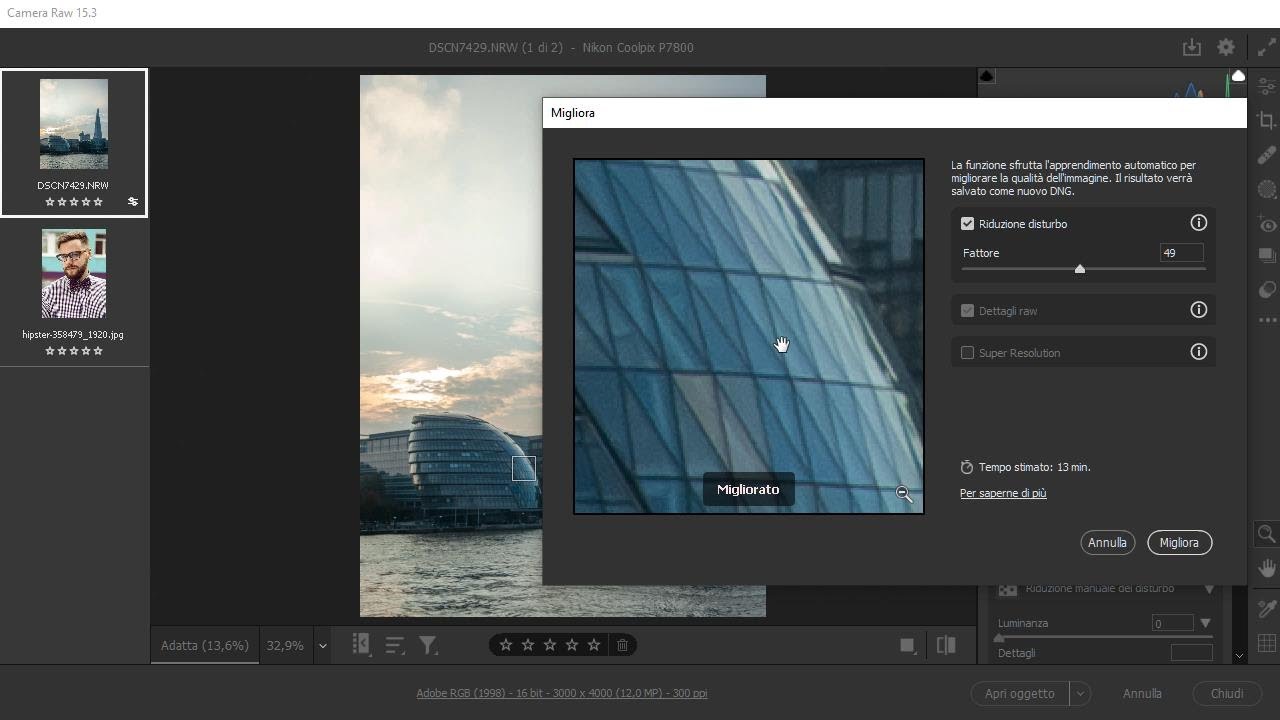Select the Crop tool in right toolbar
The image size is (1280, 720).
(1266, 121)
